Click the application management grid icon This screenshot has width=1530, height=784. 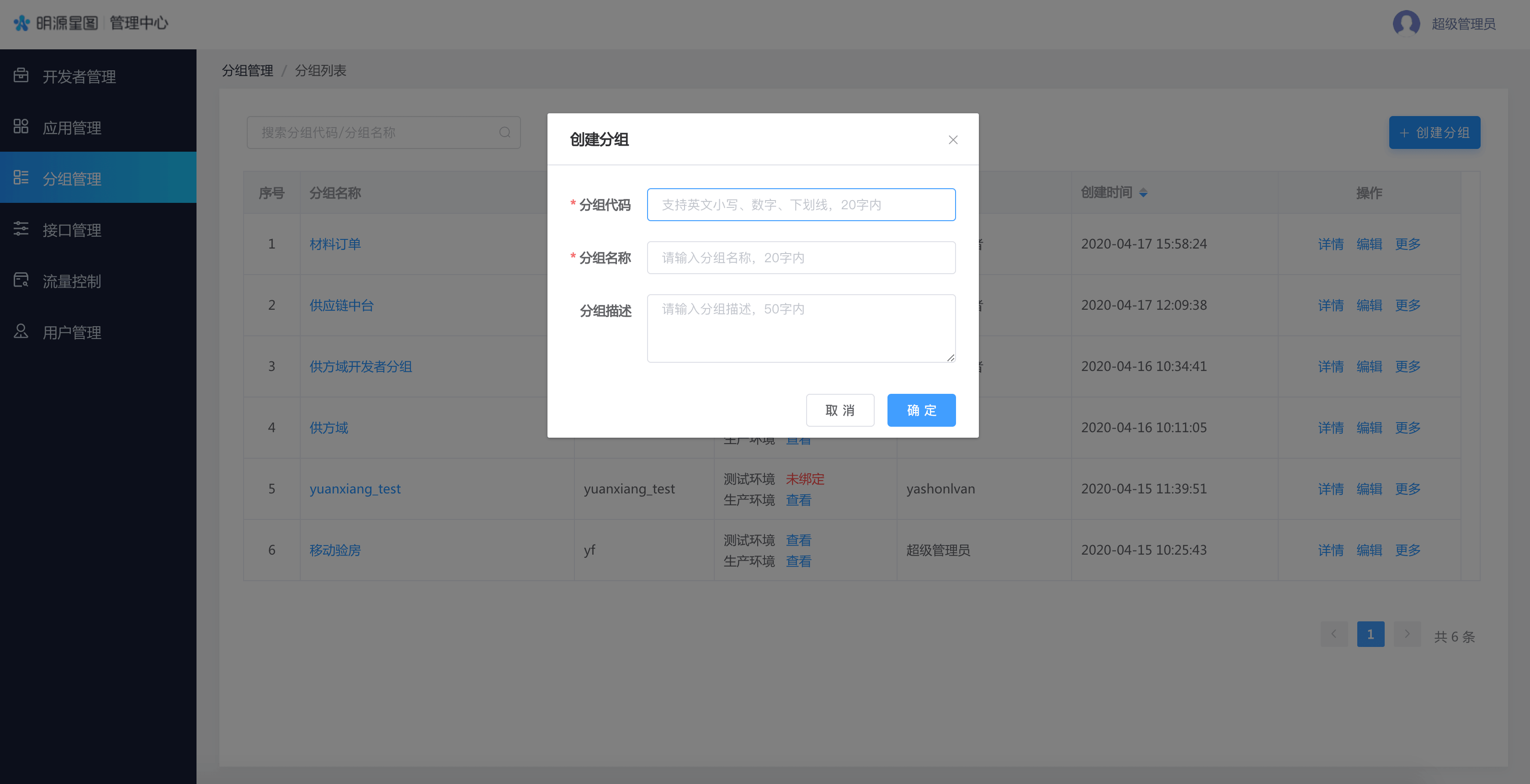[21, 127]
